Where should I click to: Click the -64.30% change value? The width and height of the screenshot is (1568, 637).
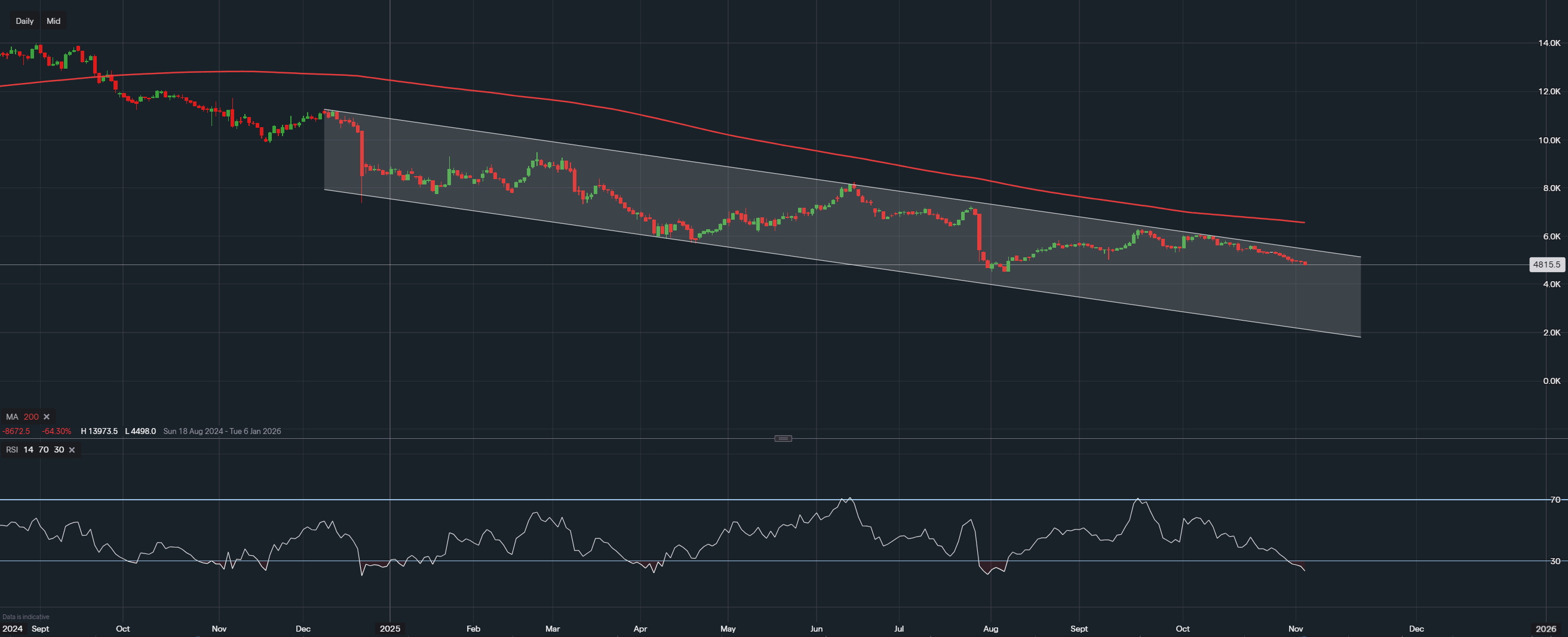coord(56,432)
